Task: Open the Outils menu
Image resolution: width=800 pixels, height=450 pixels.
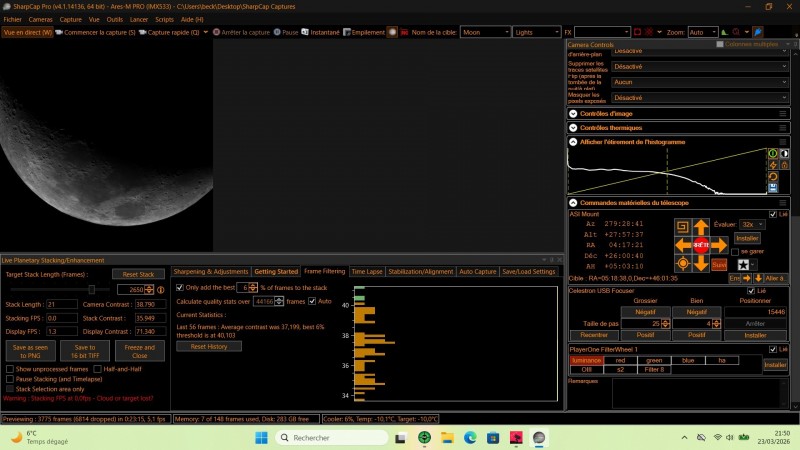Action: (115, 19)
